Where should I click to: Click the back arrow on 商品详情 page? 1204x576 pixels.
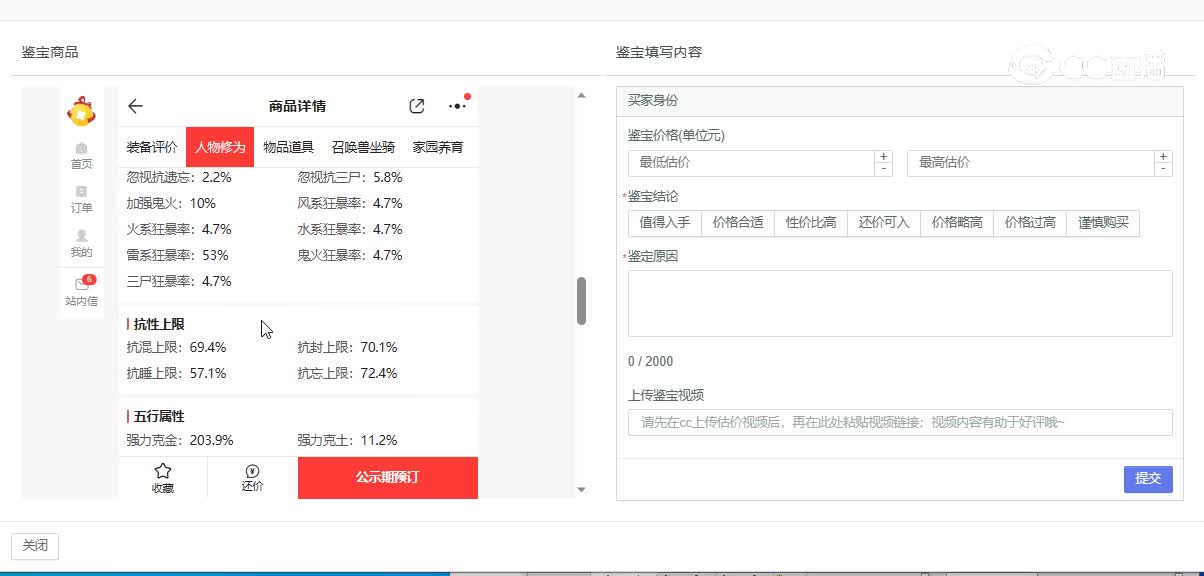pos(136,106)
